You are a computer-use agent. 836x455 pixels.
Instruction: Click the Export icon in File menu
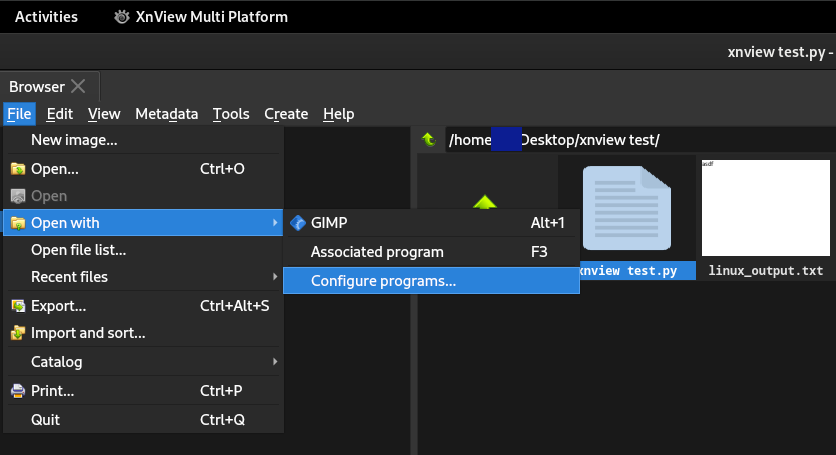click(x=18, y=306)
